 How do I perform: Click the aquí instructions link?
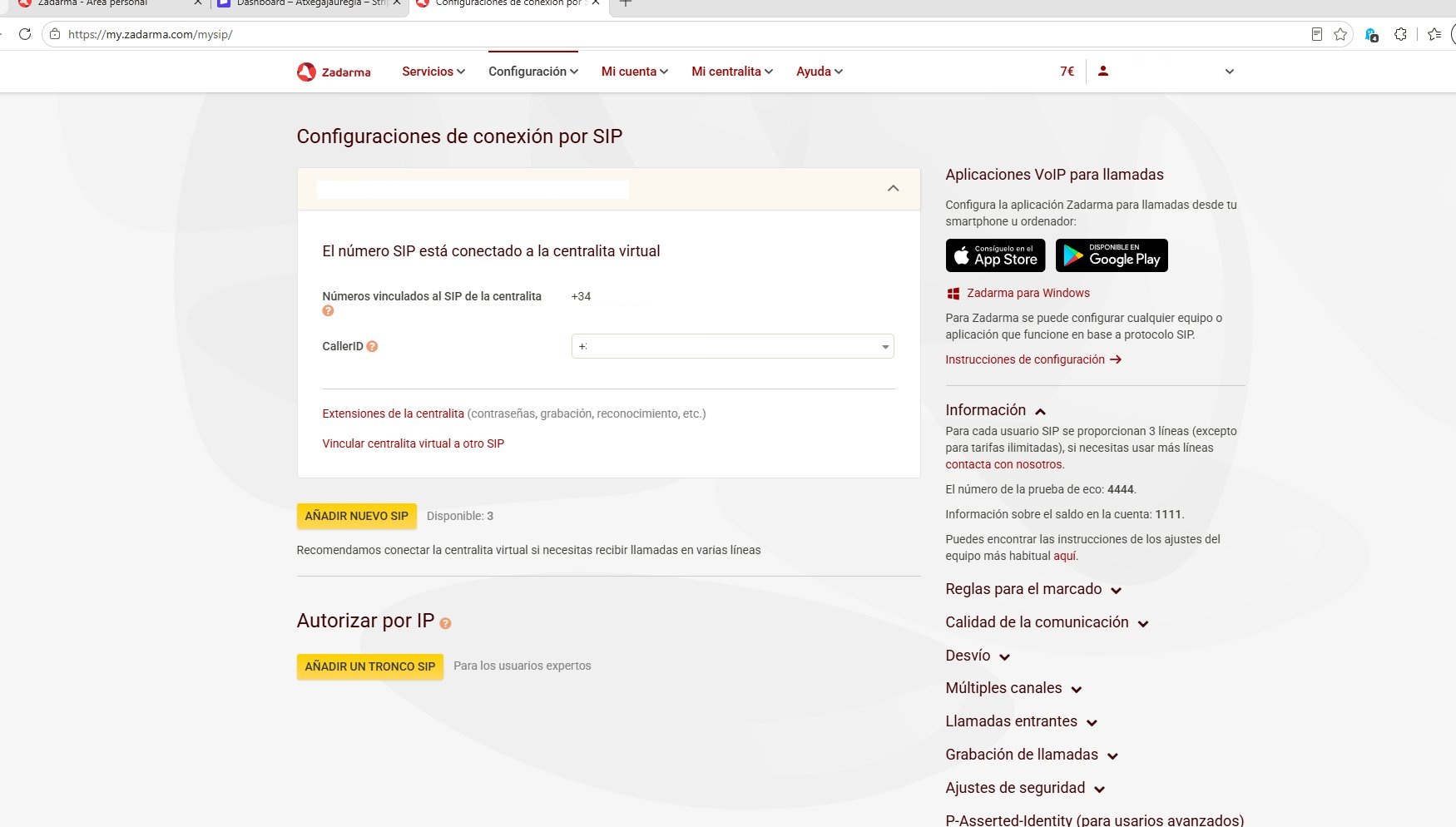(x=1065, y=556)
